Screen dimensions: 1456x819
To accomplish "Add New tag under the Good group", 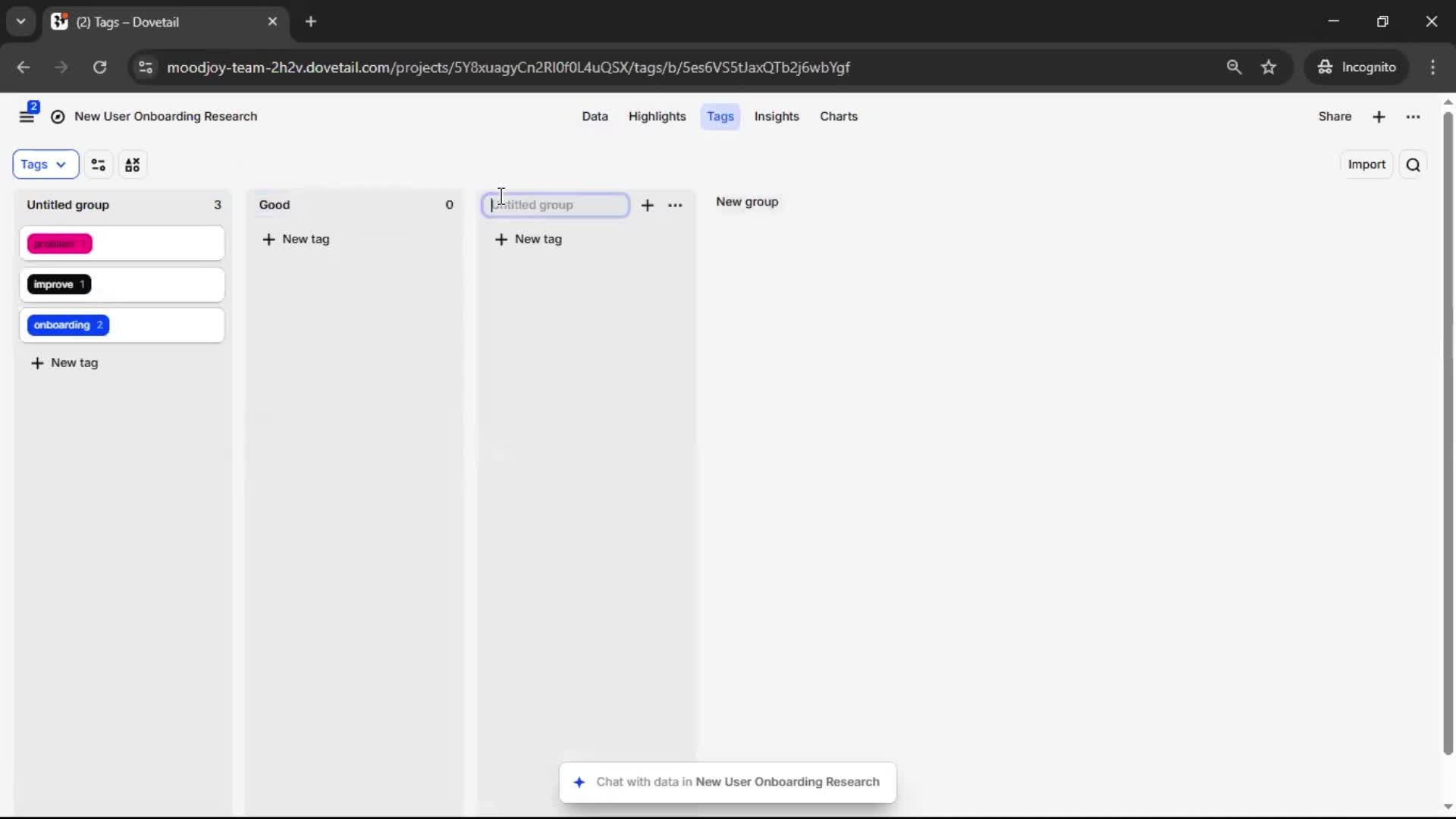I will [296, 240].
